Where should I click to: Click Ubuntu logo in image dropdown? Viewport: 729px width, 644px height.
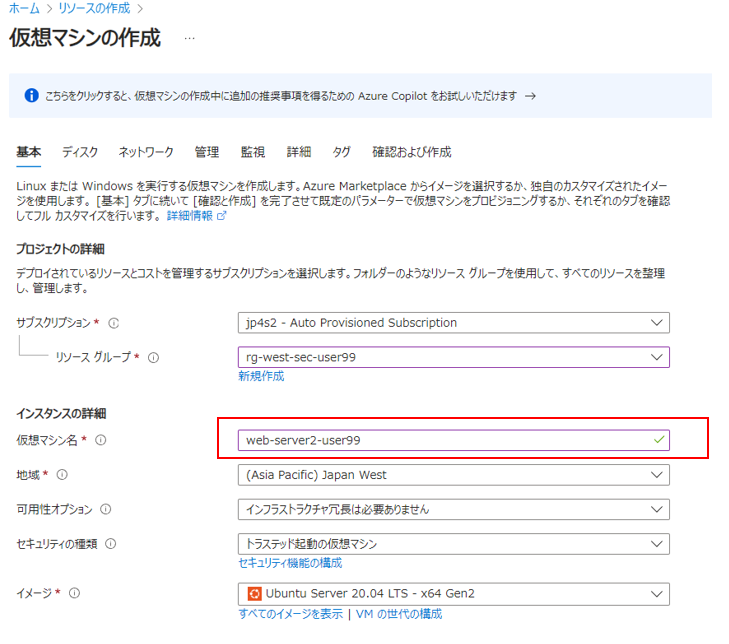tap(254, 594)
